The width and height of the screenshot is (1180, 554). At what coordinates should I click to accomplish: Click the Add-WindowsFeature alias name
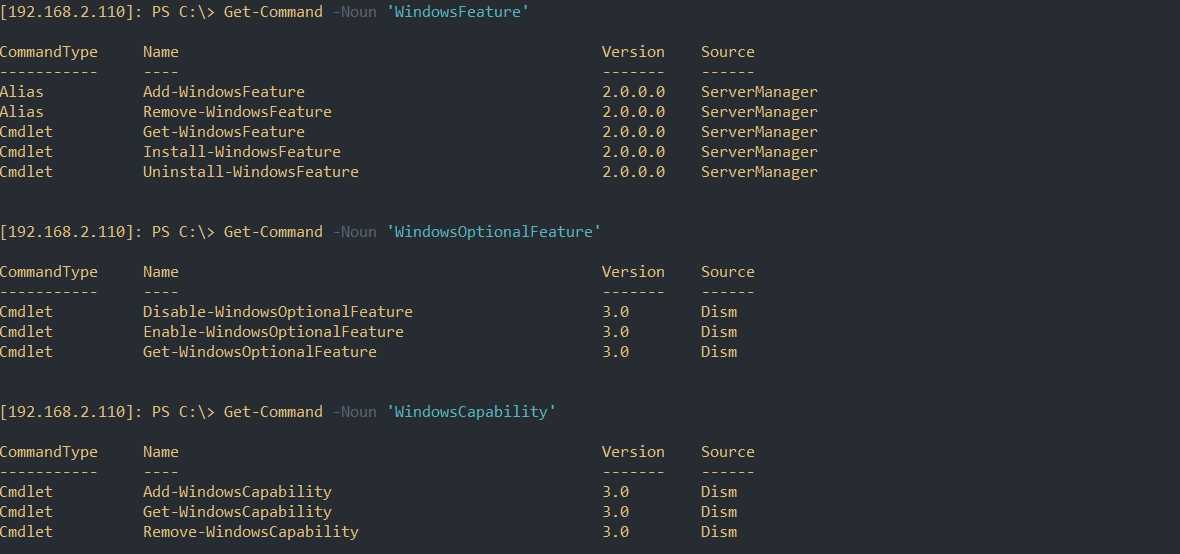[223, 92]
